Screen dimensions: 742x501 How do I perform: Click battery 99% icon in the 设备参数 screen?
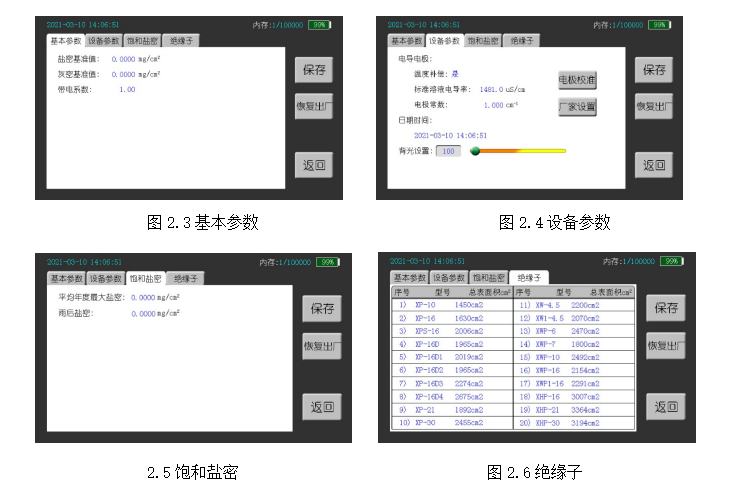tap(660, 24)
